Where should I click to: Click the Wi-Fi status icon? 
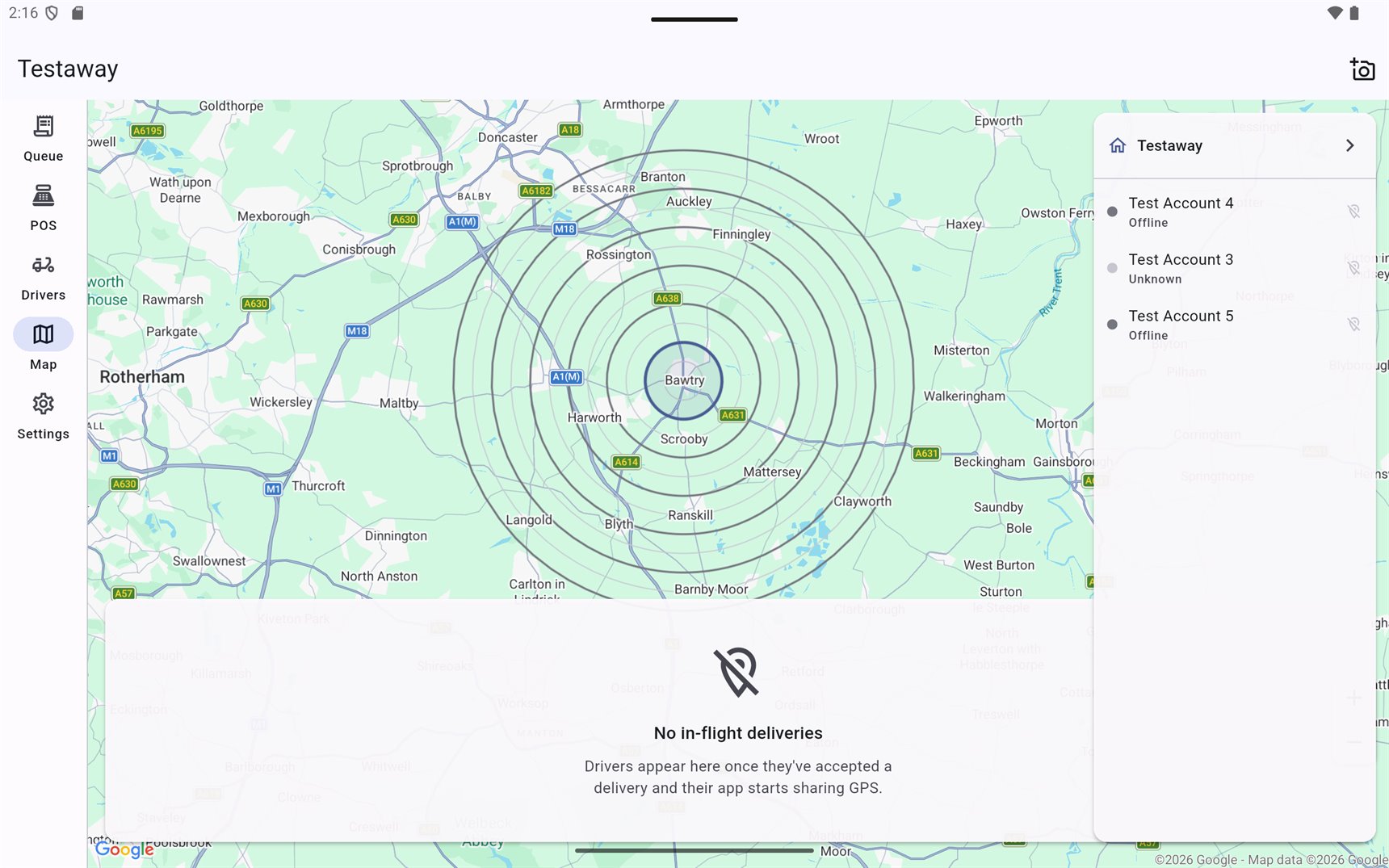pos(1335,13)
